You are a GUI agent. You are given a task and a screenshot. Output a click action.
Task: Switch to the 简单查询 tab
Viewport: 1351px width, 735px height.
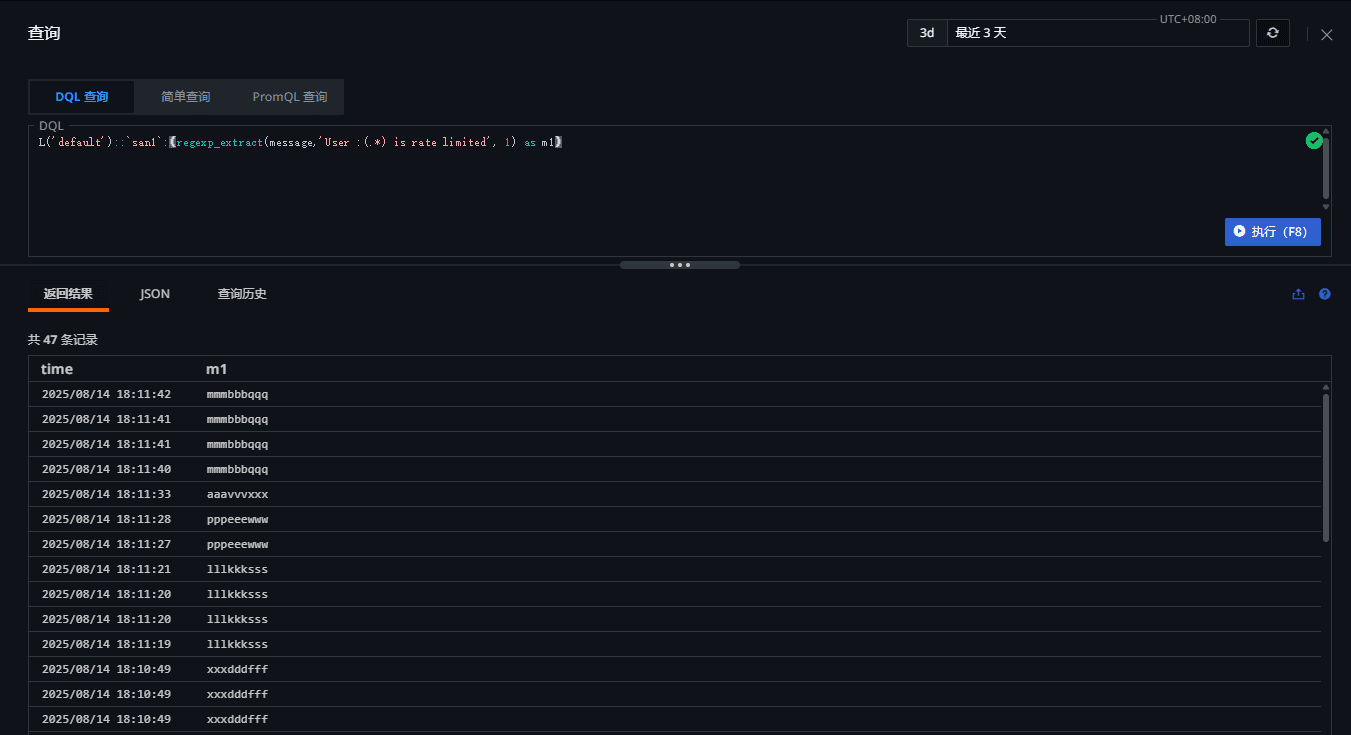tap(185, 97)
